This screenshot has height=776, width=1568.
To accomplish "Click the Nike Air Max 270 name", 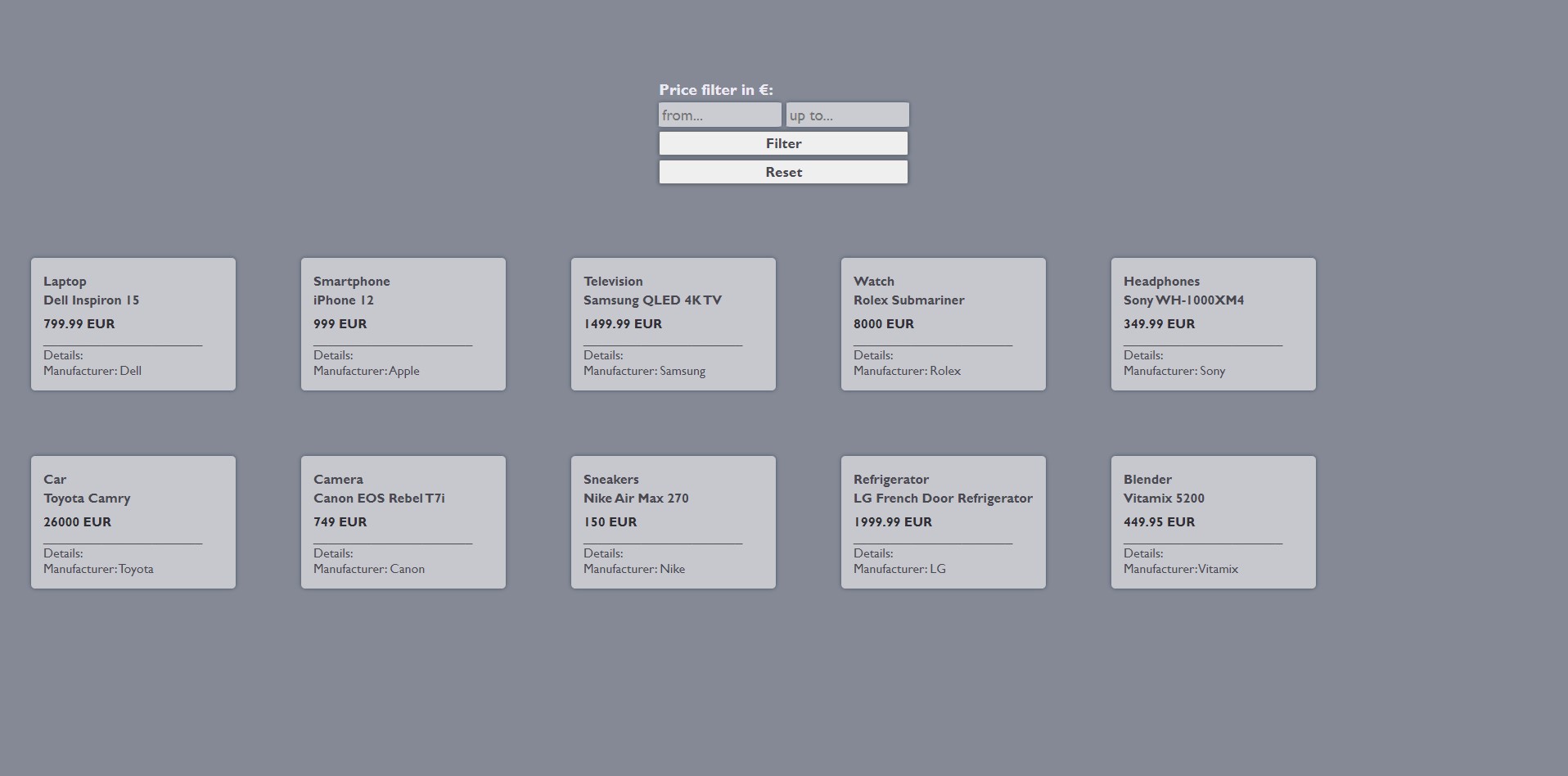I will click(x=636, y=499).
